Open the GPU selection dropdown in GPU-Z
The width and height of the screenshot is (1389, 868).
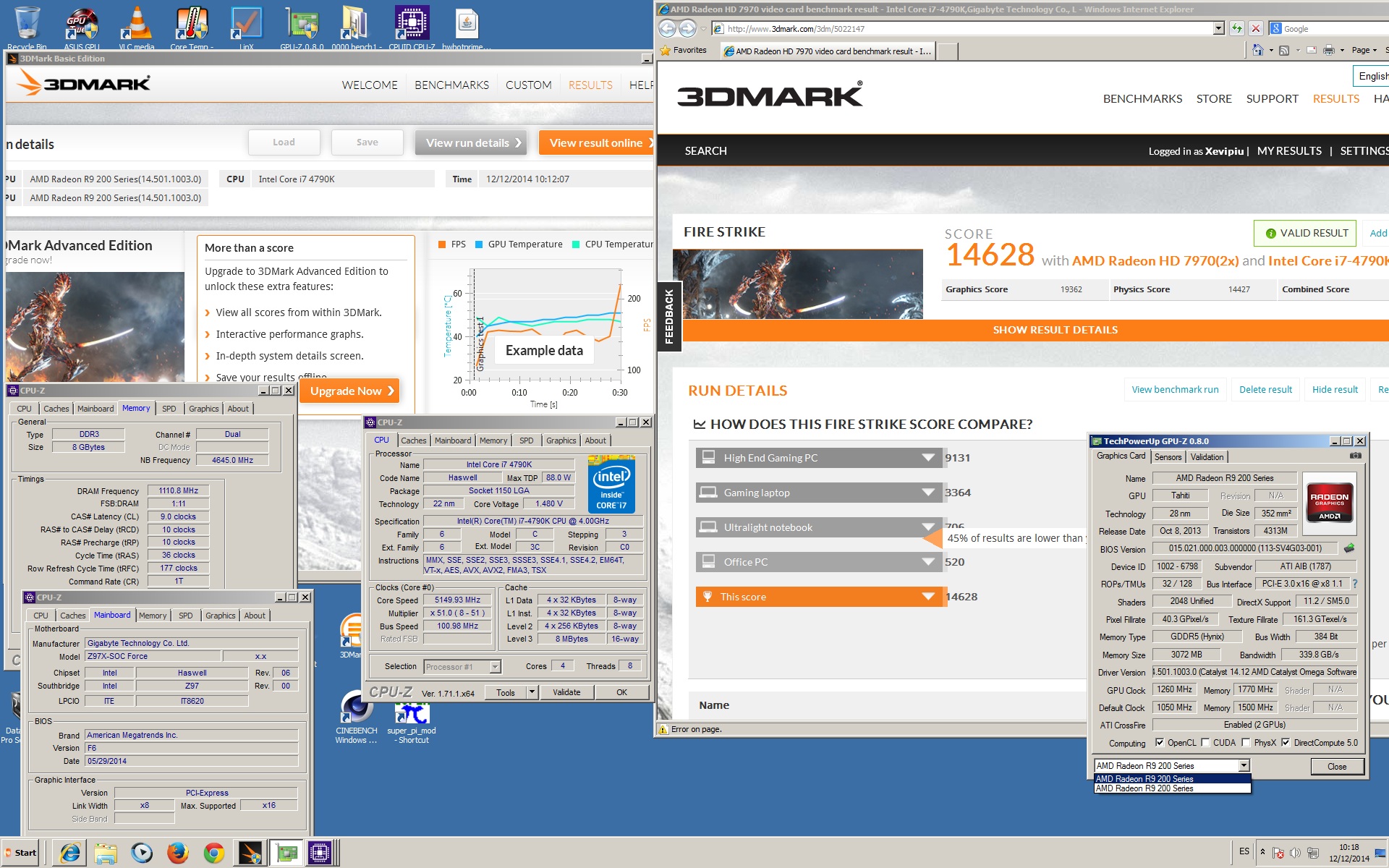(x=1244, y=765)
